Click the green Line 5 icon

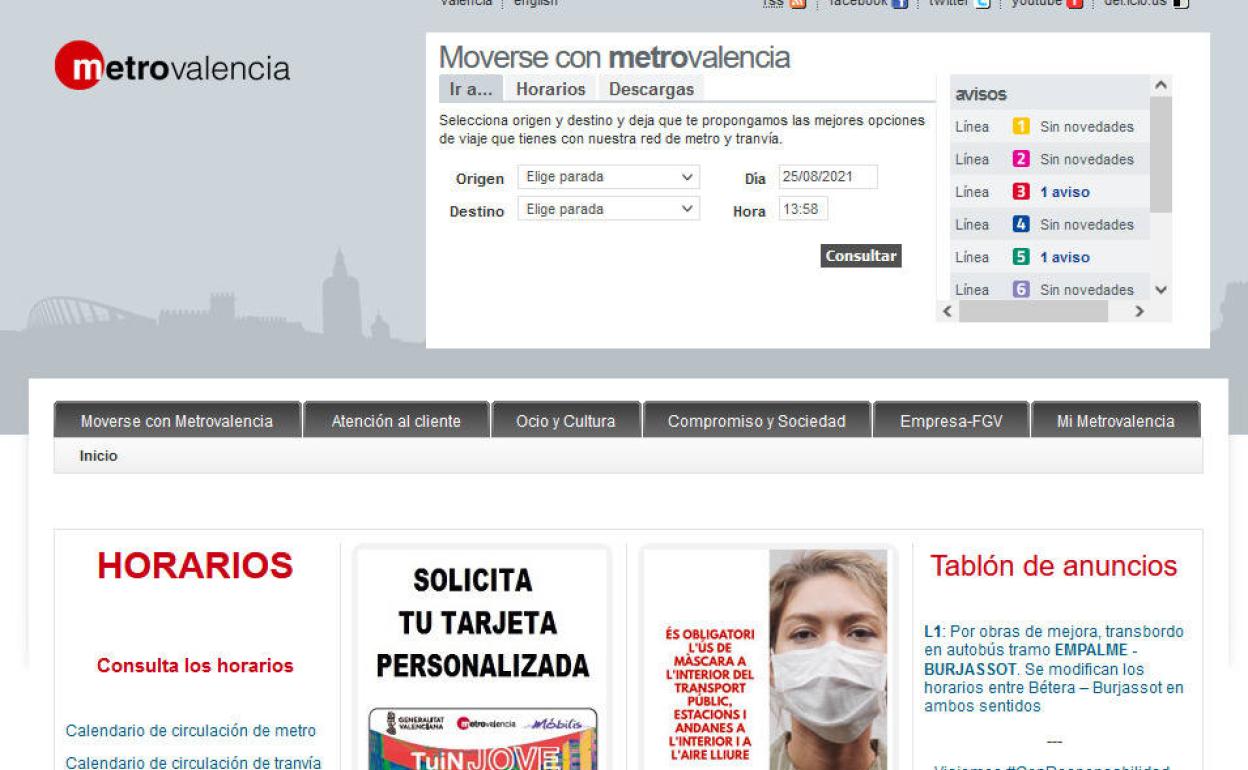[x=1021, y=257]
